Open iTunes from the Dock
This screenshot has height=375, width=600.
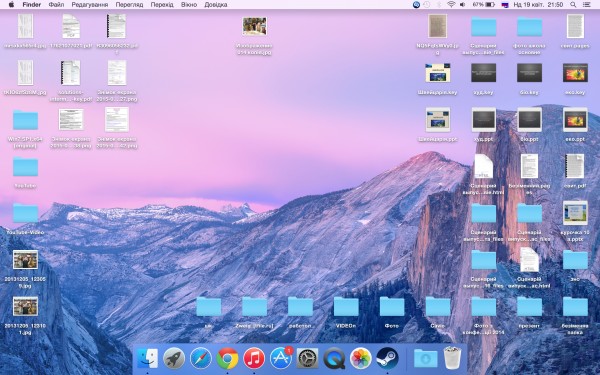pos(254,359)
